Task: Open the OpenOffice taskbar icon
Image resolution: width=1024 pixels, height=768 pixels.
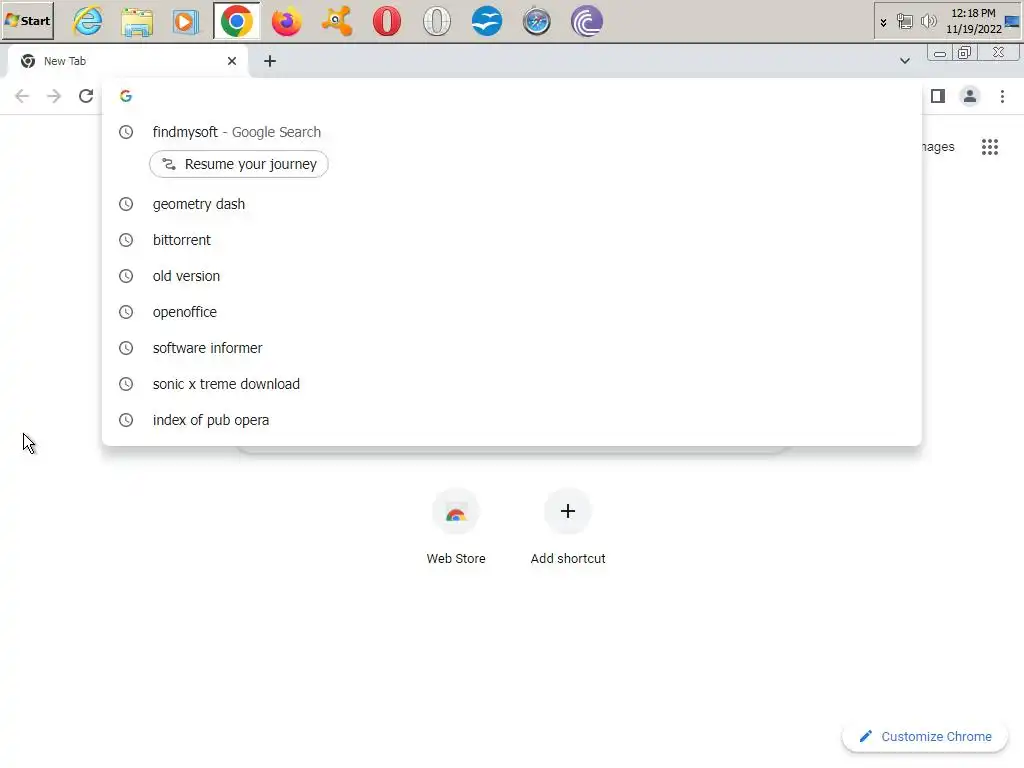Action: (487, 21)
